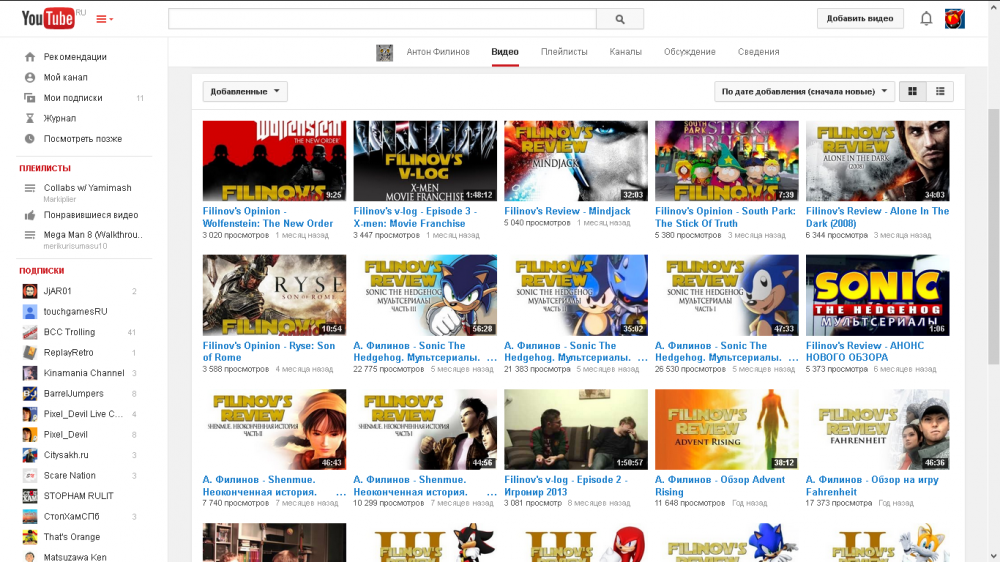This screenshot has height=562, width=1000.
Task: Click the ПОДПИСКИ section header
Action: (x=41, y=270)
